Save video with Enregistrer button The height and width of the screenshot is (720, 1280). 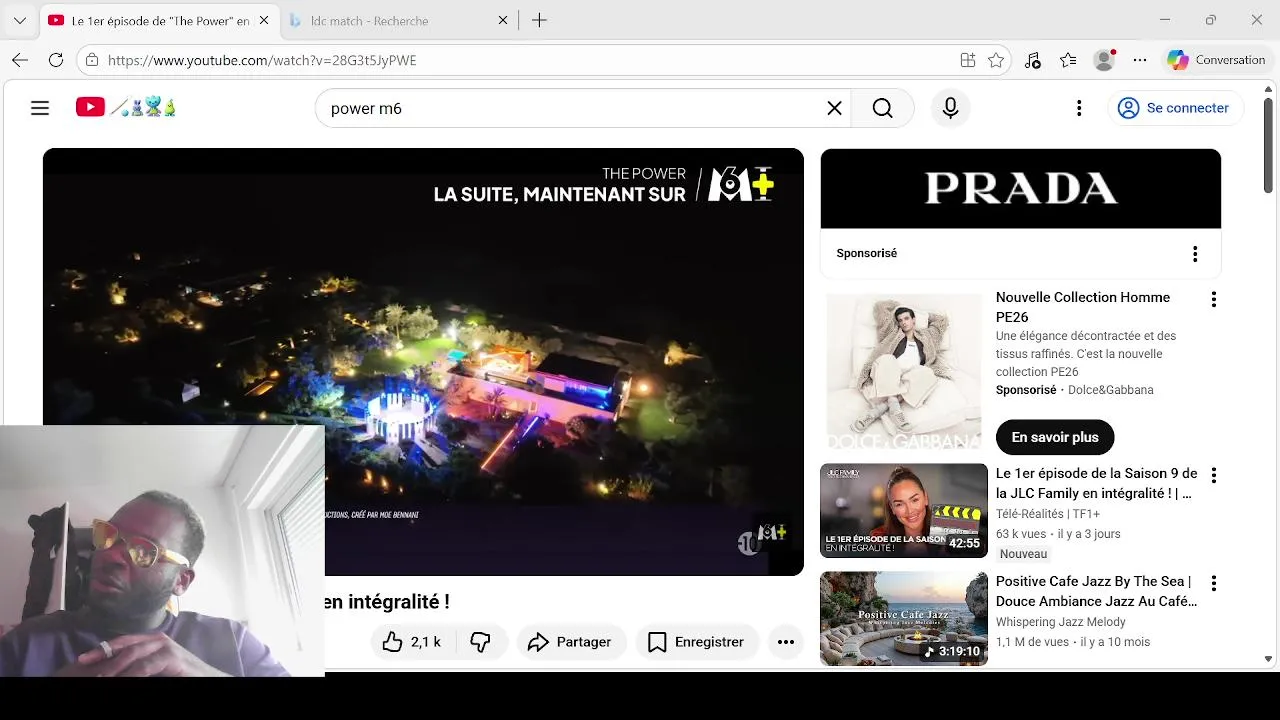(697, 642)
